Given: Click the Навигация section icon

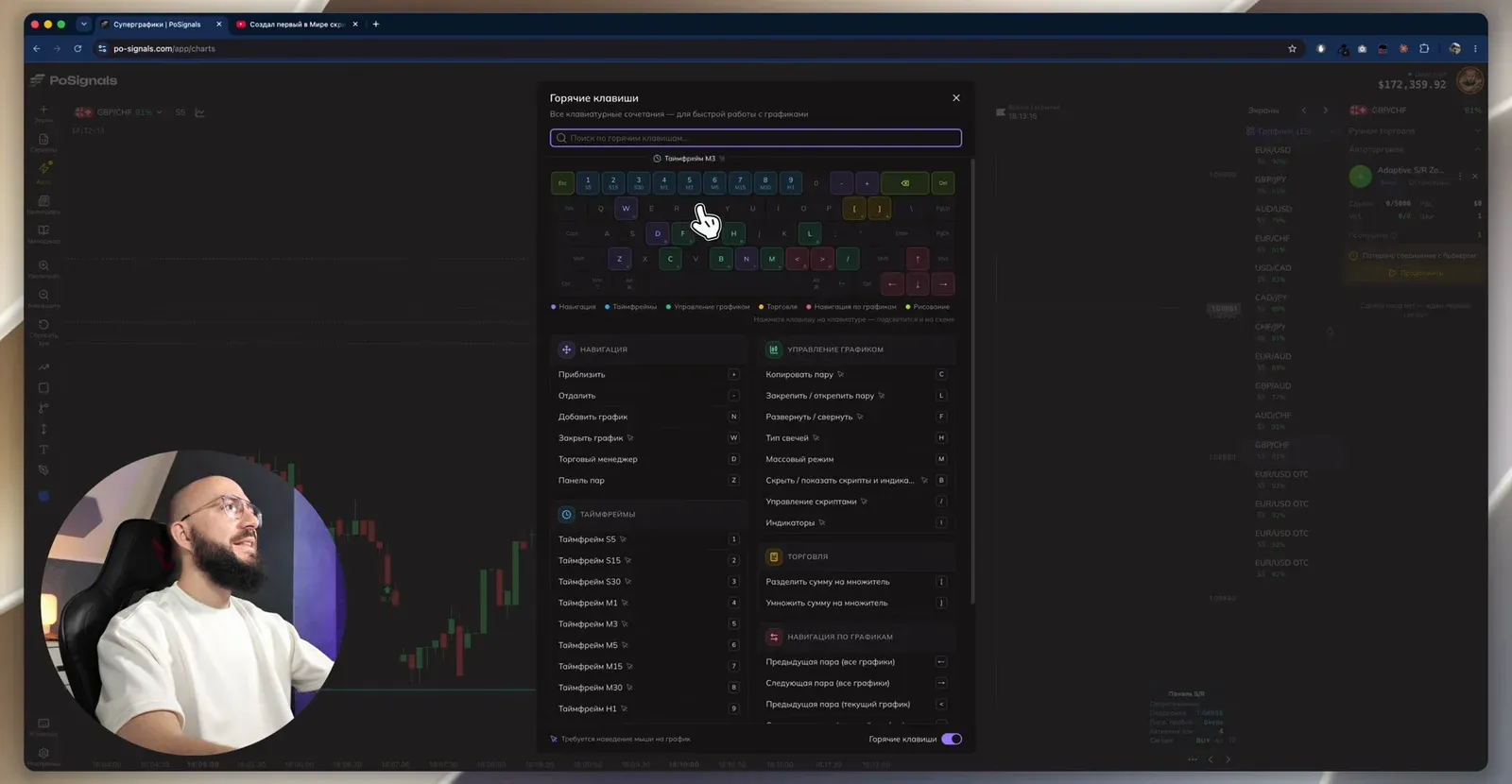Looking at the screenshot, I should [x=566, y=349].
